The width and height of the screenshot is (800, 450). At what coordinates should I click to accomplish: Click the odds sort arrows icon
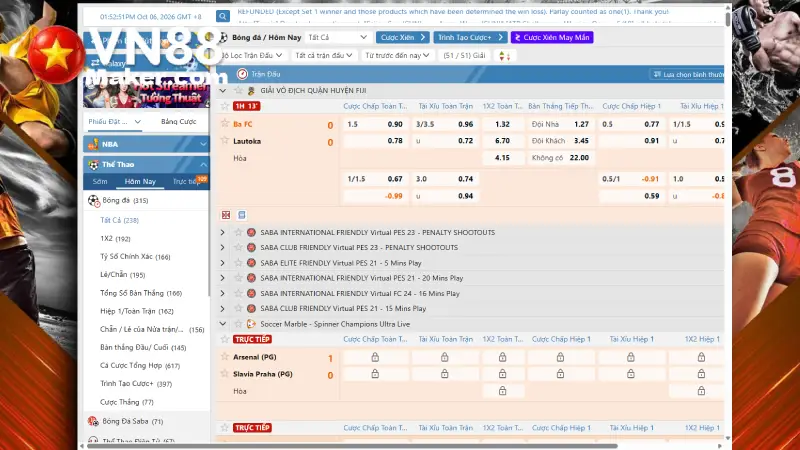(x=505, y=56)
